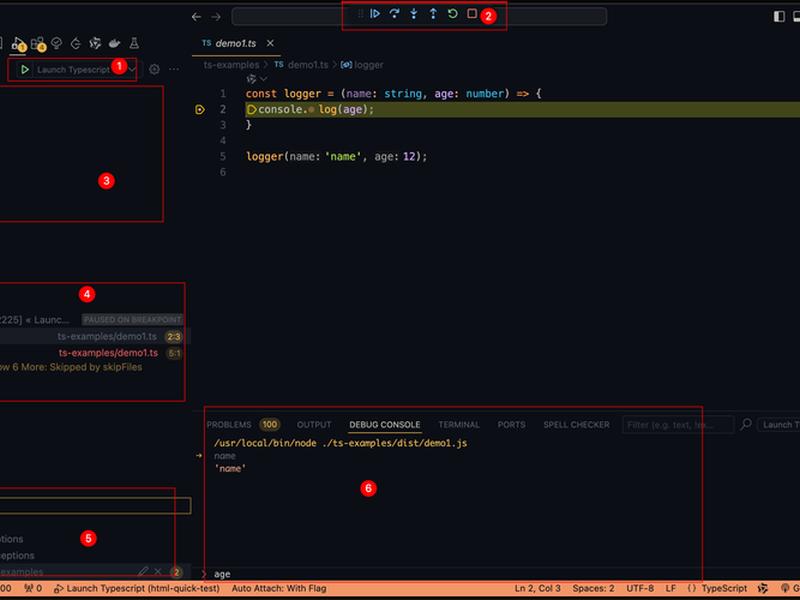Toggle the primary sidebar layout icon
The height and width of the screenshot is (600, 800).
pyautogui.click(x=779, y=17)
